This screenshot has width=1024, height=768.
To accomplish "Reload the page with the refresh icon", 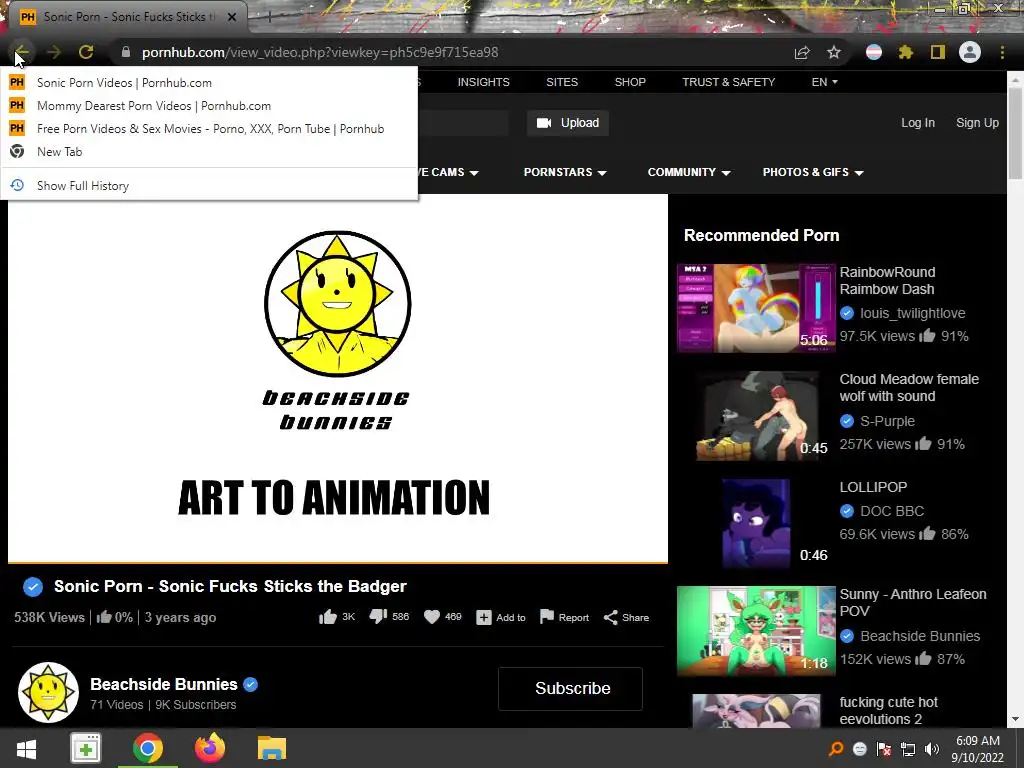I will [86, 52].
